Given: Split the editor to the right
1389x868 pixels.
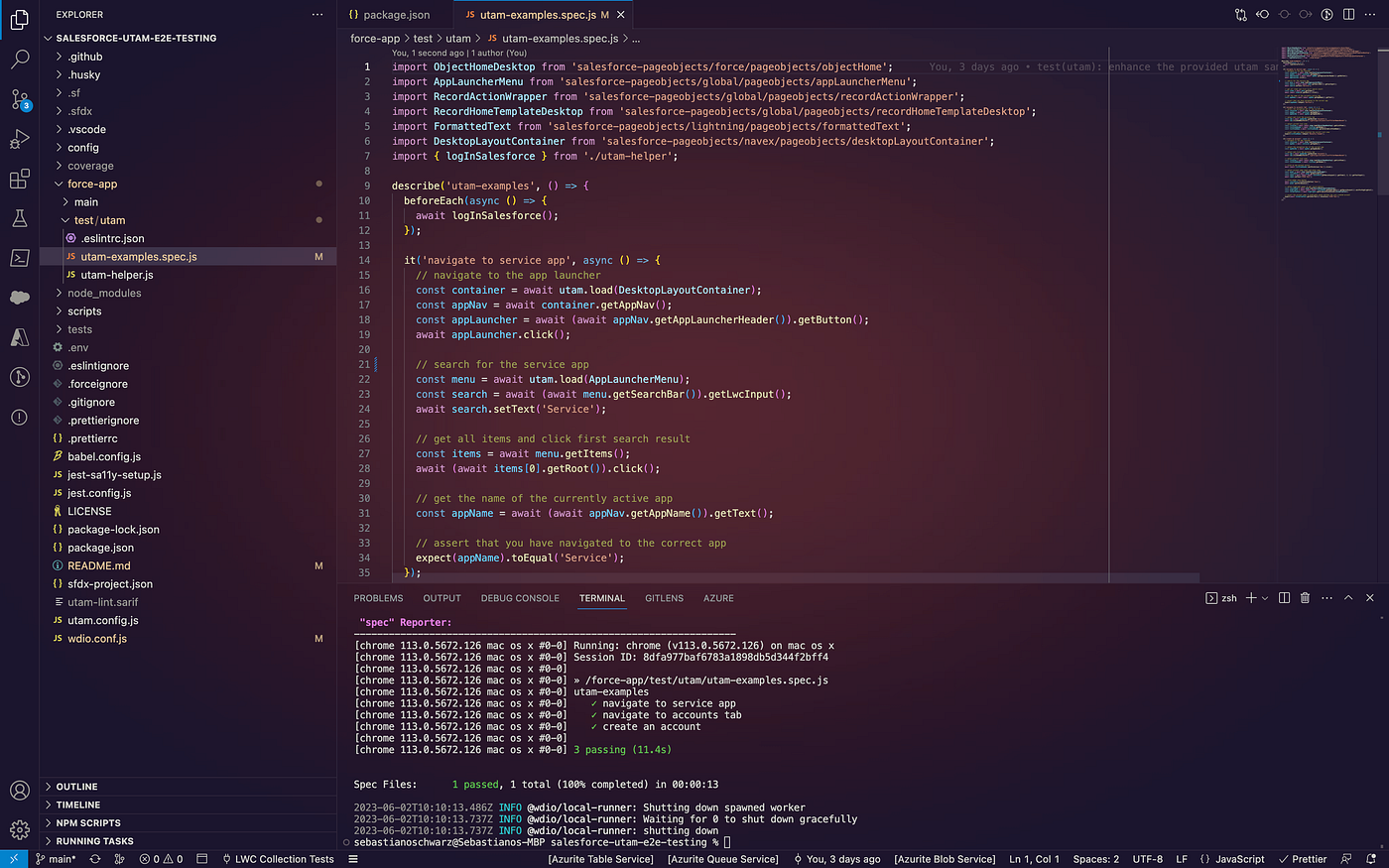Looking at the screenshot, I should (1348, 15).
